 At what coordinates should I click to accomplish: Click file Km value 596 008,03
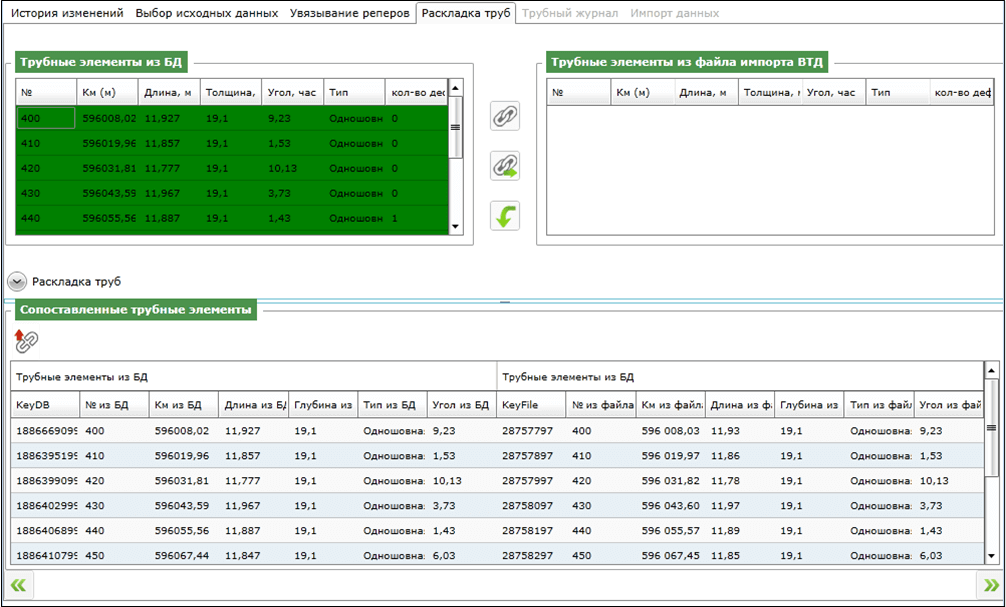670,431
